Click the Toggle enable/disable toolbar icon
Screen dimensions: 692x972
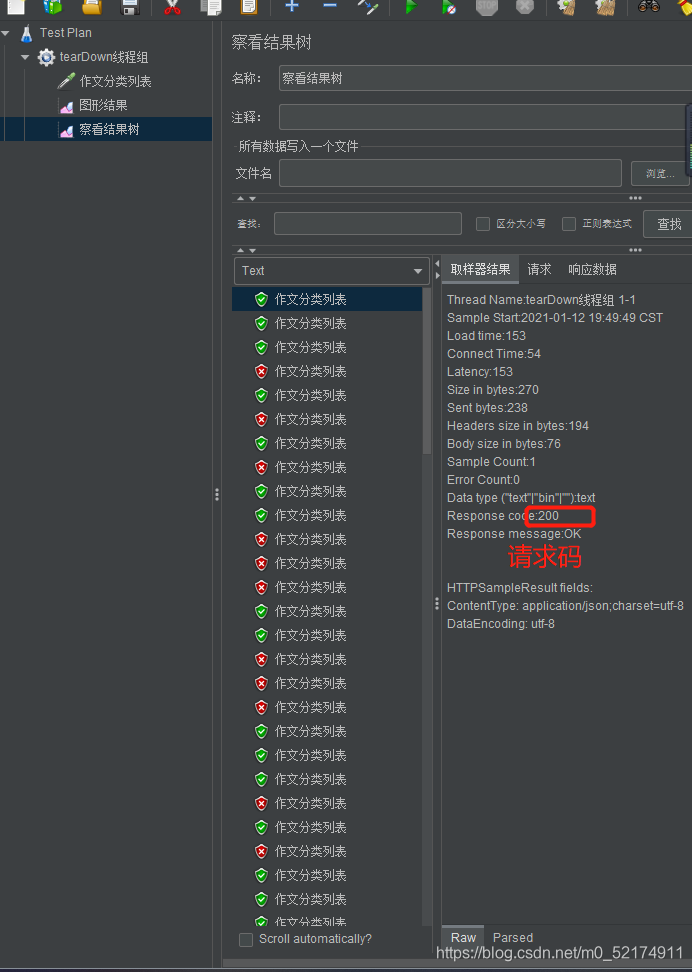click(x=368, y=6)
